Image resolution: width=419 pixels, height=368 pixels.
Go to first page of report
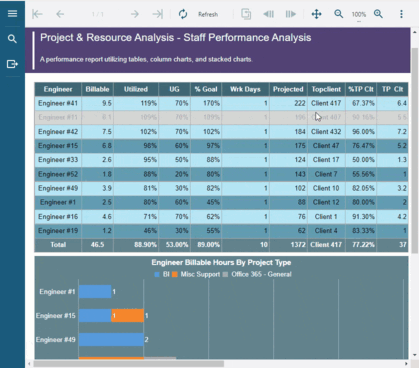pyautogui.click(x=37, y=14)
